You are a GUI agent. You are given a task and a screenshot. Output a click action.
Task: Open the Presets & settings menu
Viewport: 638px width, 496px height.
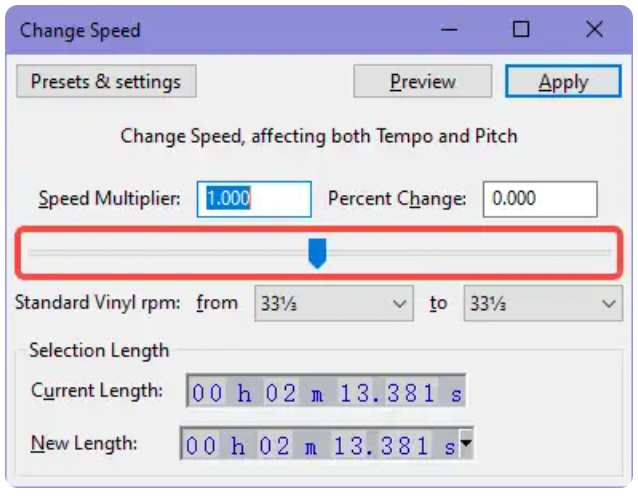click(106, 81)
